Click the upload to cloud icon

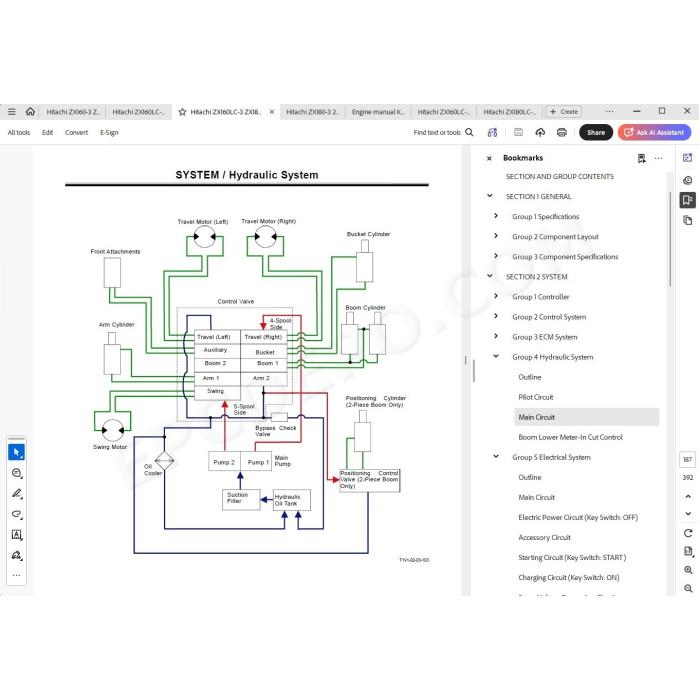click(540, 132)
